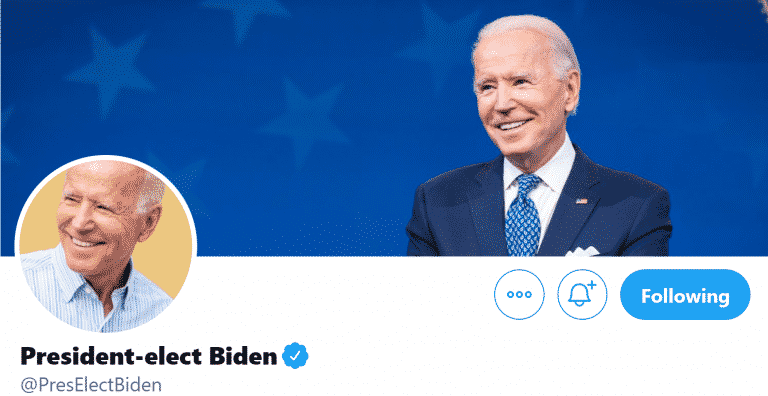Open the circular profile picture

[106, 246]
